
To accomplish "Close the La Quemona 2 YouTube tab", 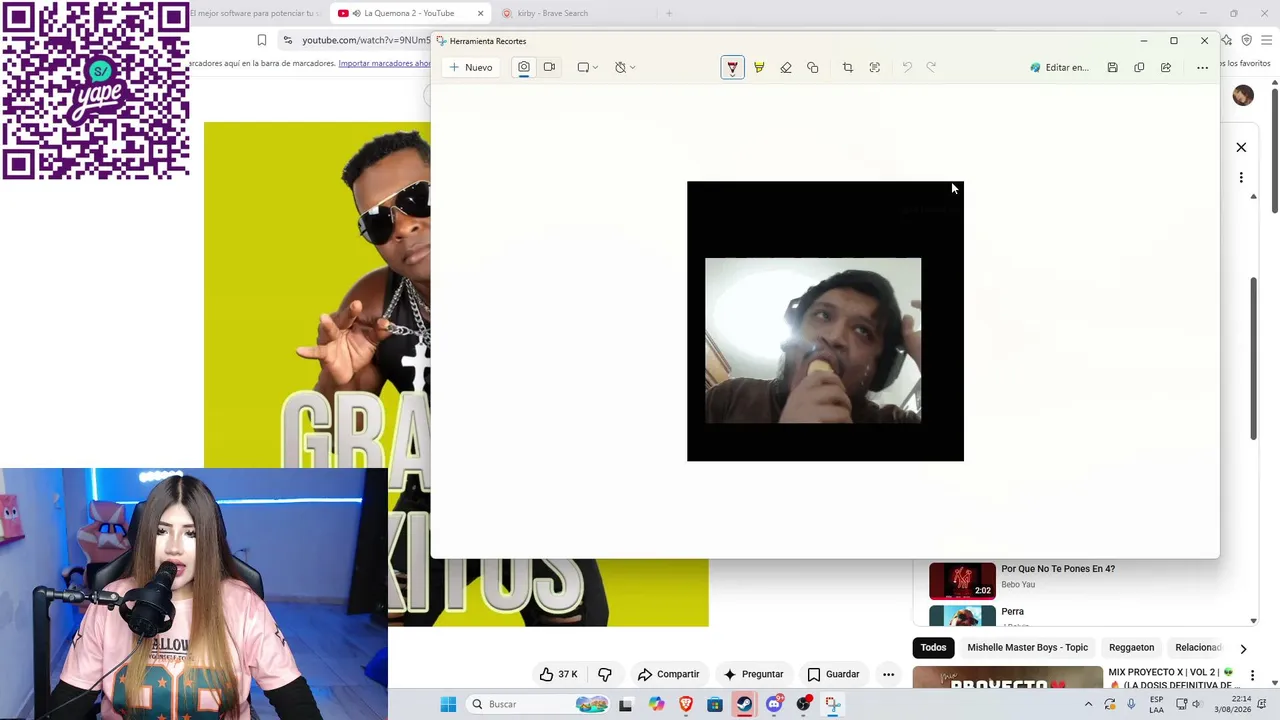I will tap(480, 13).
